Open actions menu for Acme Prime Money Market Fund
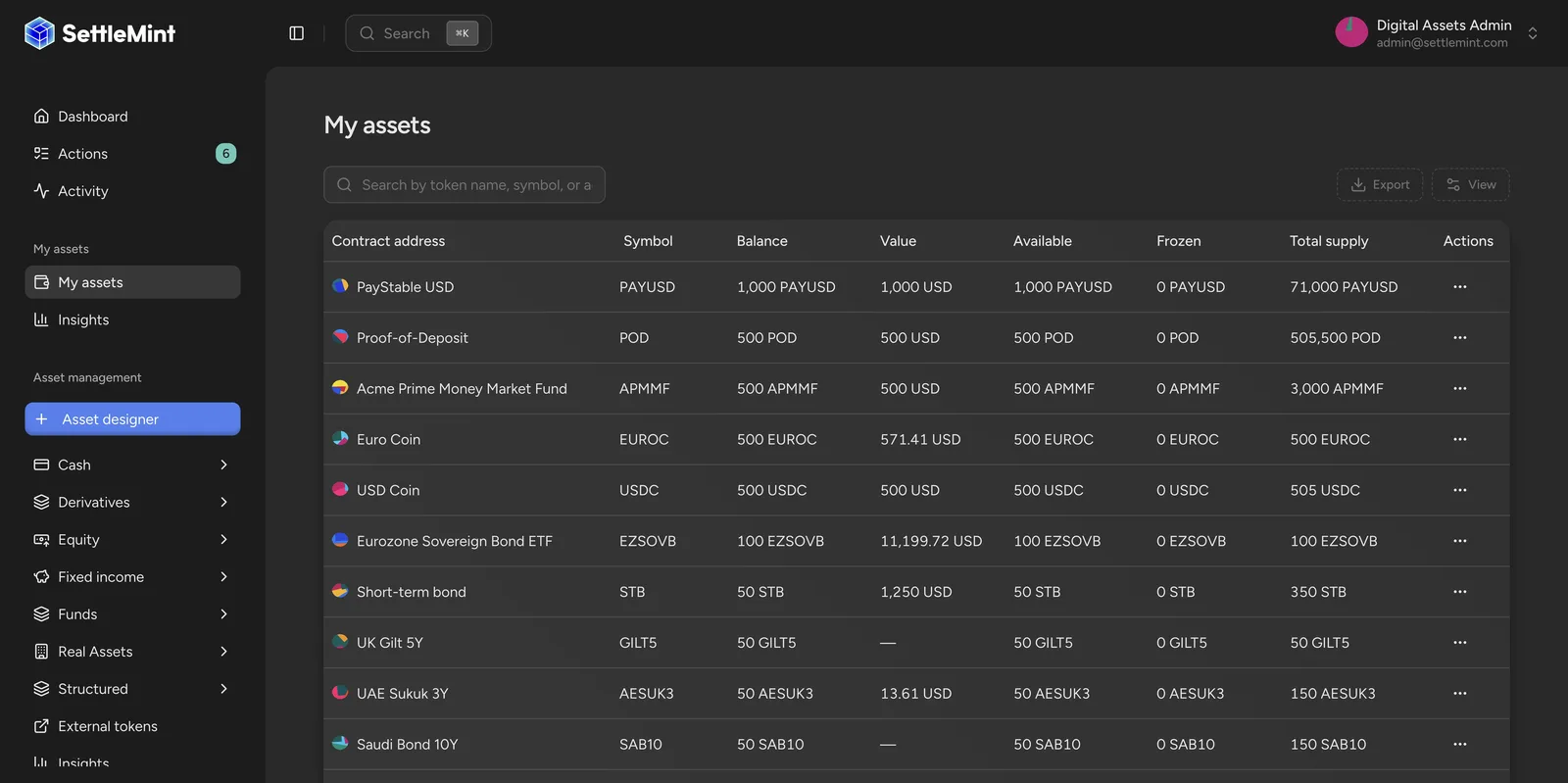Image resolution: width=1568 pixels, height=783 pixels. tap(1460, 389)
